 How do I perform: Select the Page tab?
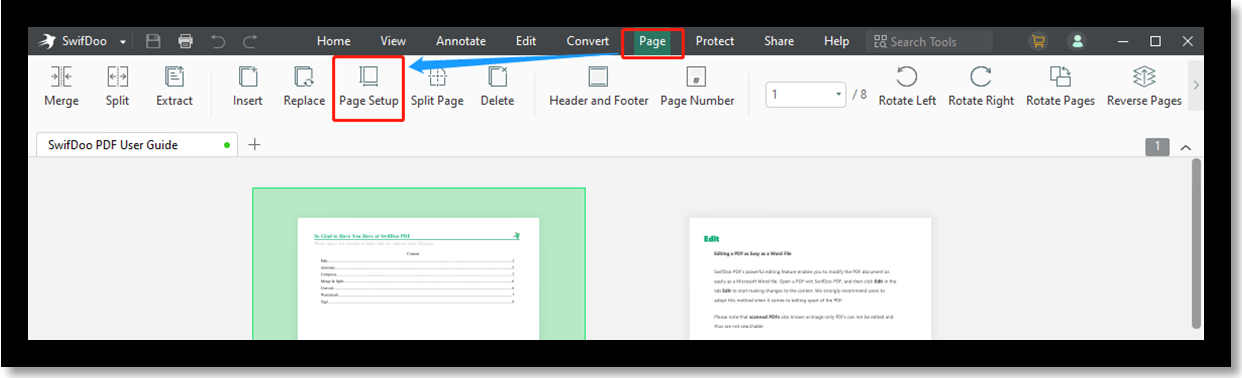[x=652, y=41]
